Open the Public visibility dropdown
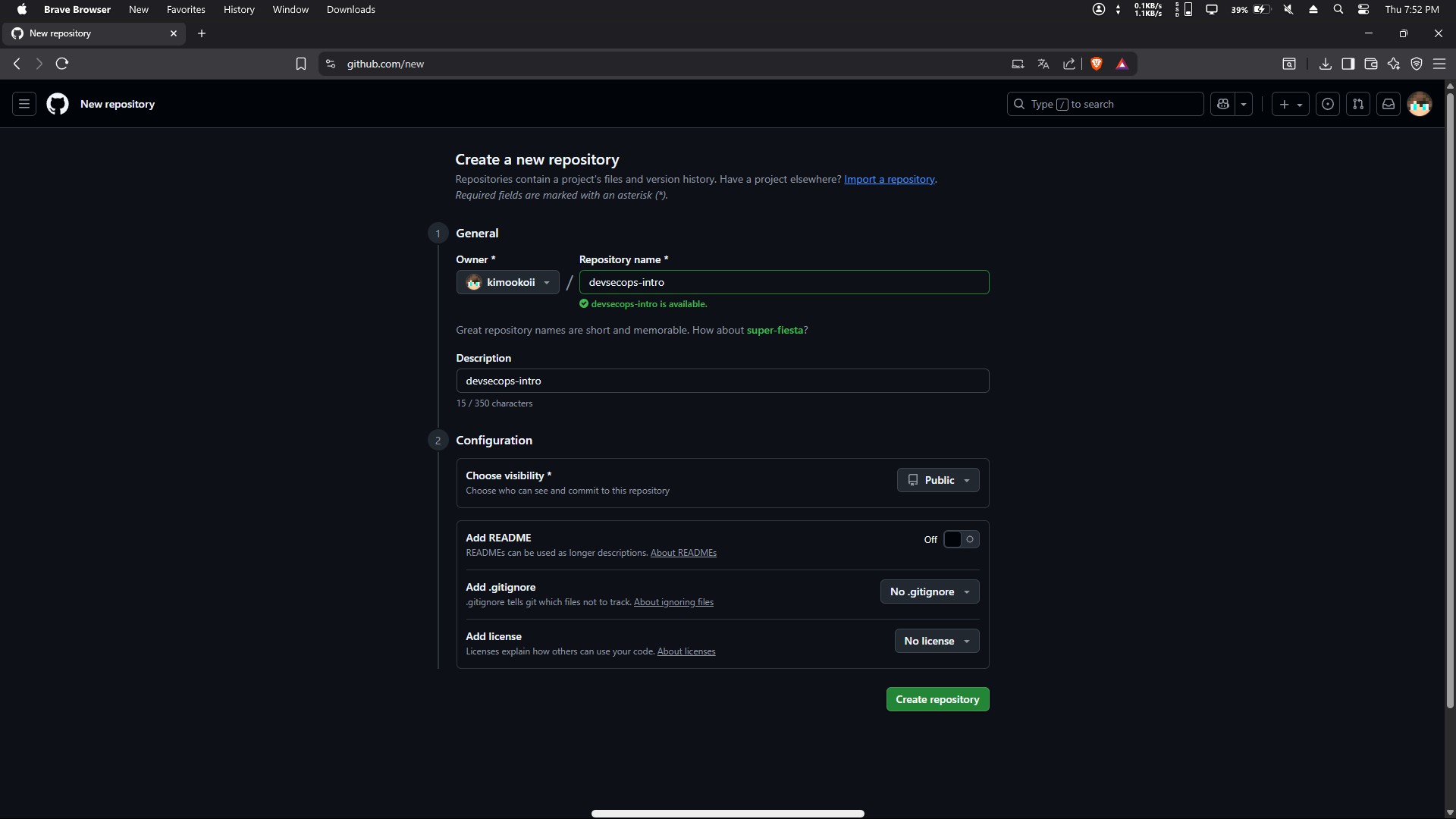 (938, 480)
